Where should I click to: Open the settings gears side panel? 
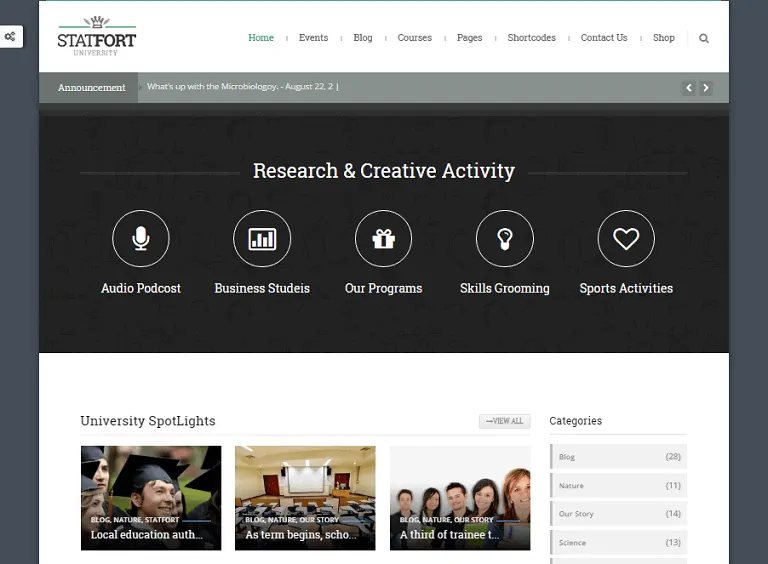point(10,37)
